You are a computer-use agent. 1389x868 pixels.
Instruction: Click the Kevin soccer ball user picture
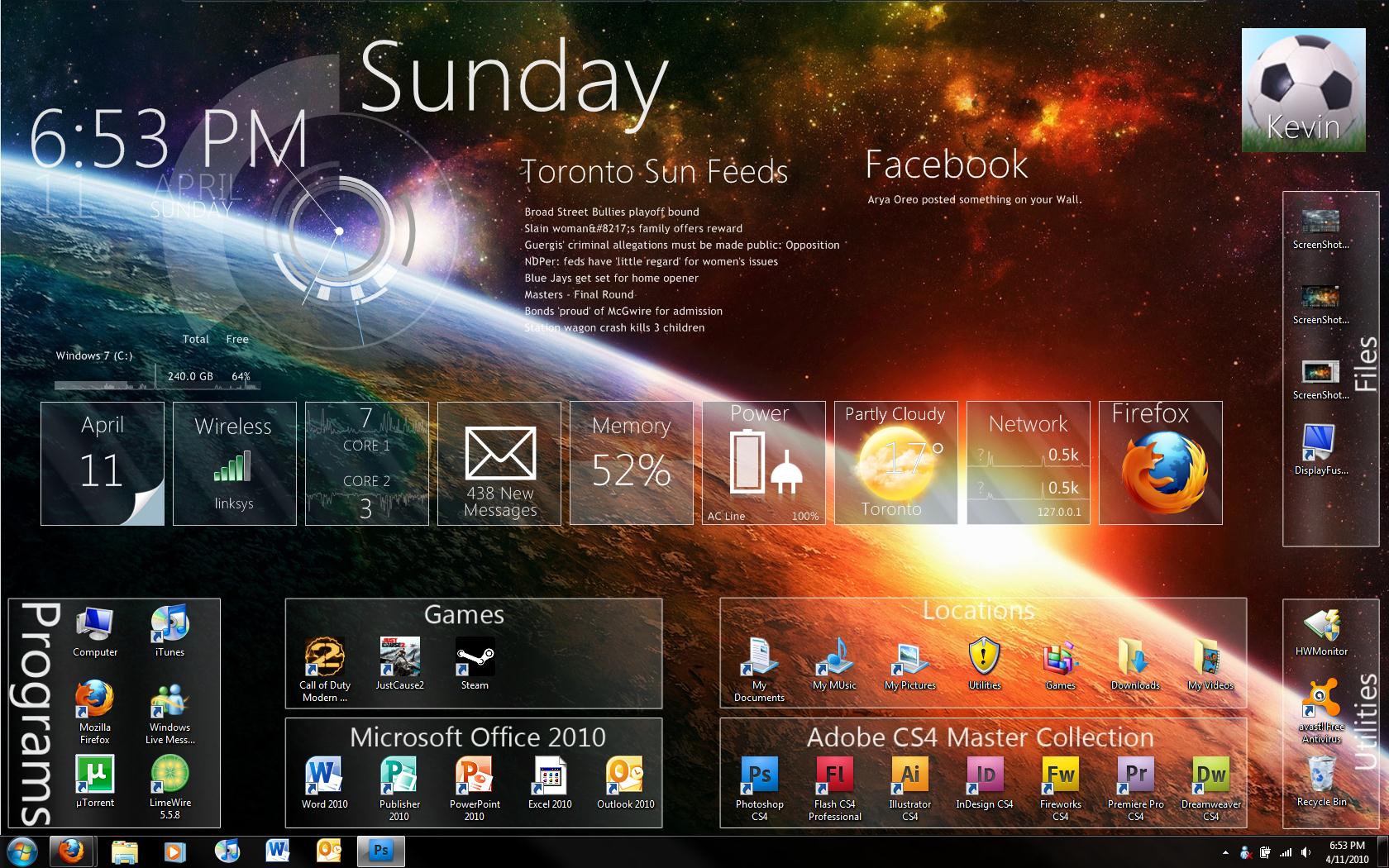tap(1303, 90)
